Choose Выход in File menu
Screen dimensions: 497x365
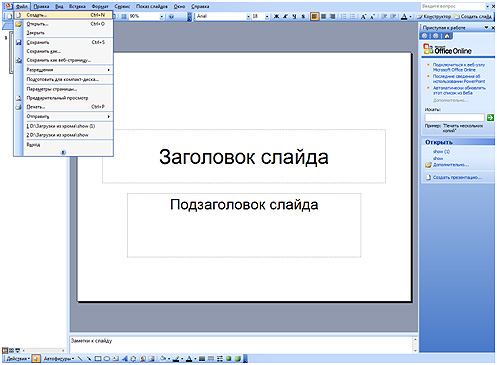click(63, 145)
